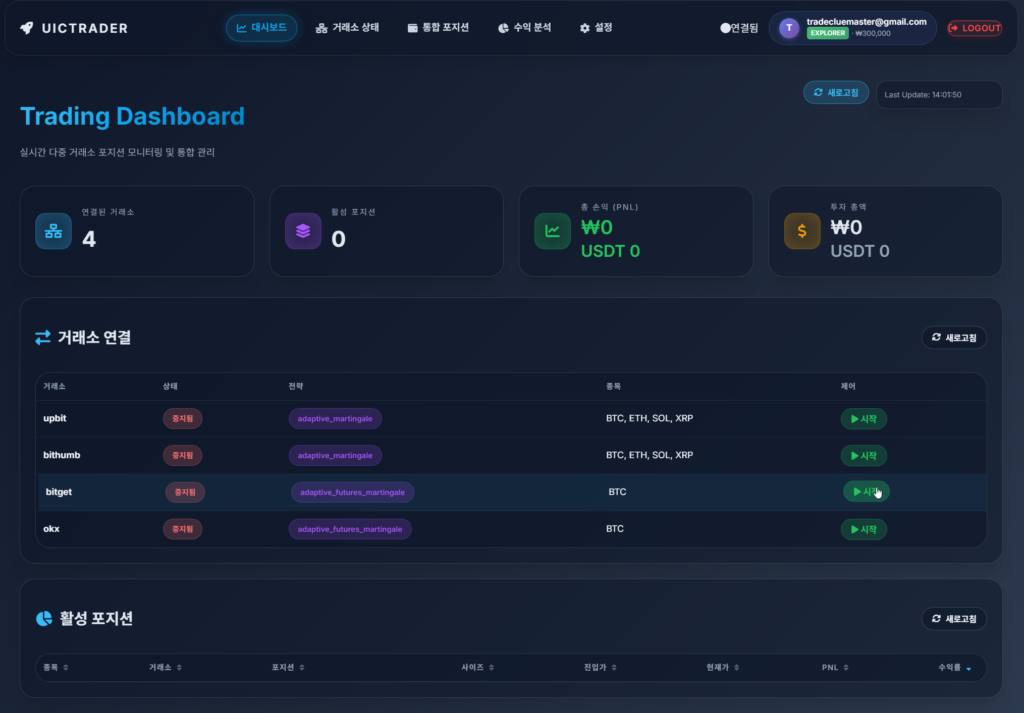Screen dimensions: 1024x713
Task: Sort positions by 종목 column header
Action: (55, 667)
